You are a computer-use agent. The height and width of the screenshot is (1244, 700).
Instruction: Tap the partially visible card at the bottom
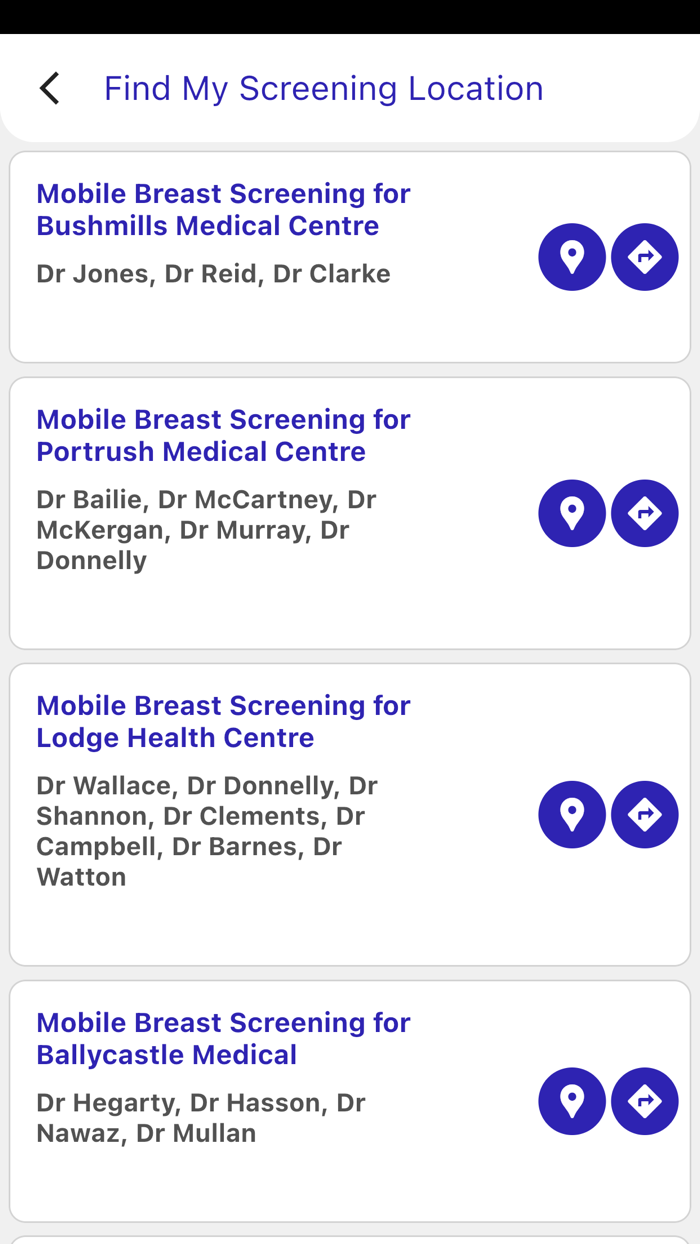pyautogui.click(x=350, y=1240)
